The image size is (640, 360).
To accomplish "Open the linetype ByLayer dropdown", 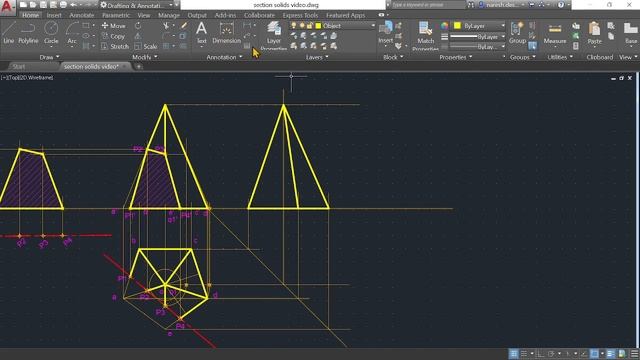I will coord(477,47).
